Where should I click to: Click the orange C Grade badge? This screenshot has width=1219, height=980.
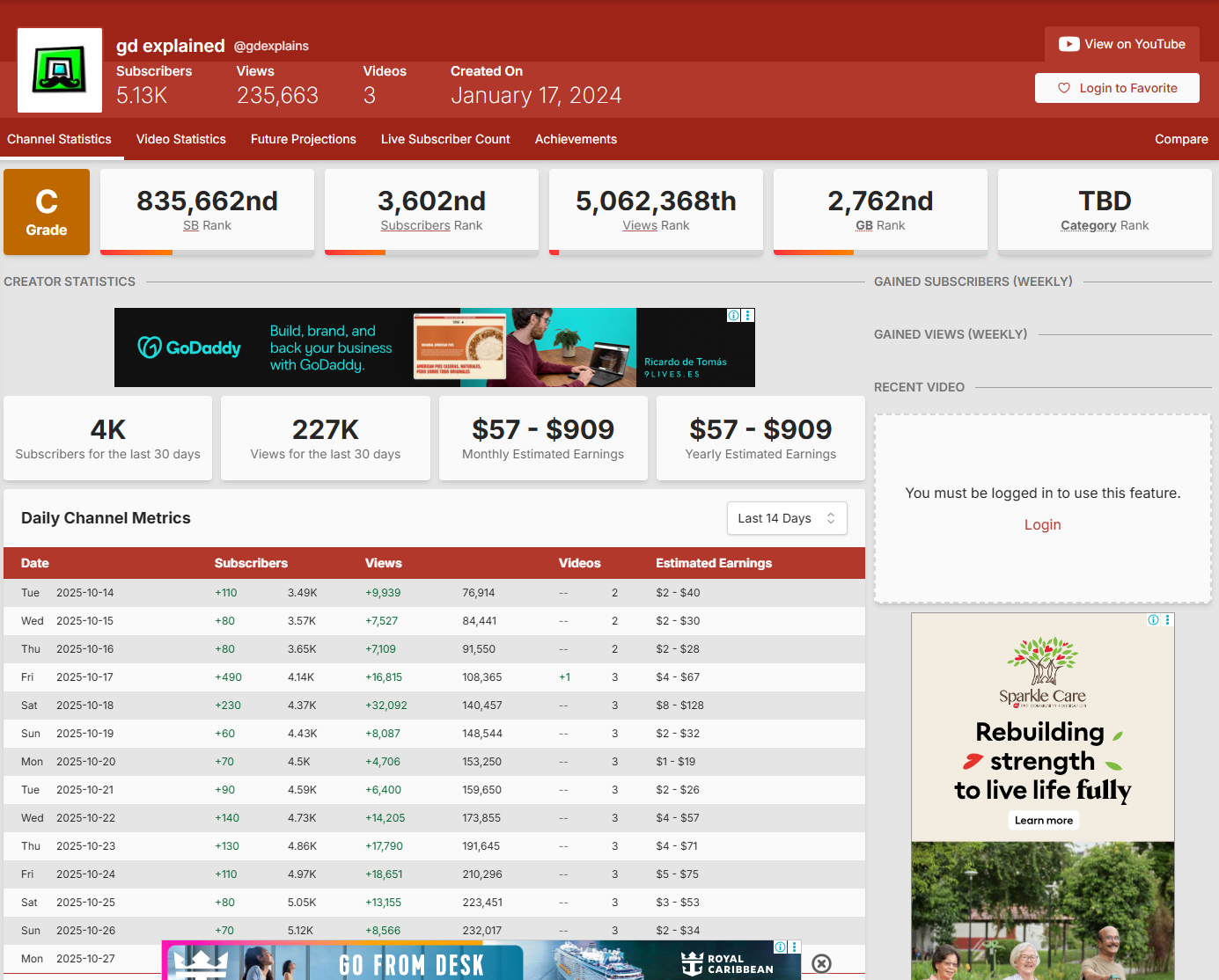point(47,212)
